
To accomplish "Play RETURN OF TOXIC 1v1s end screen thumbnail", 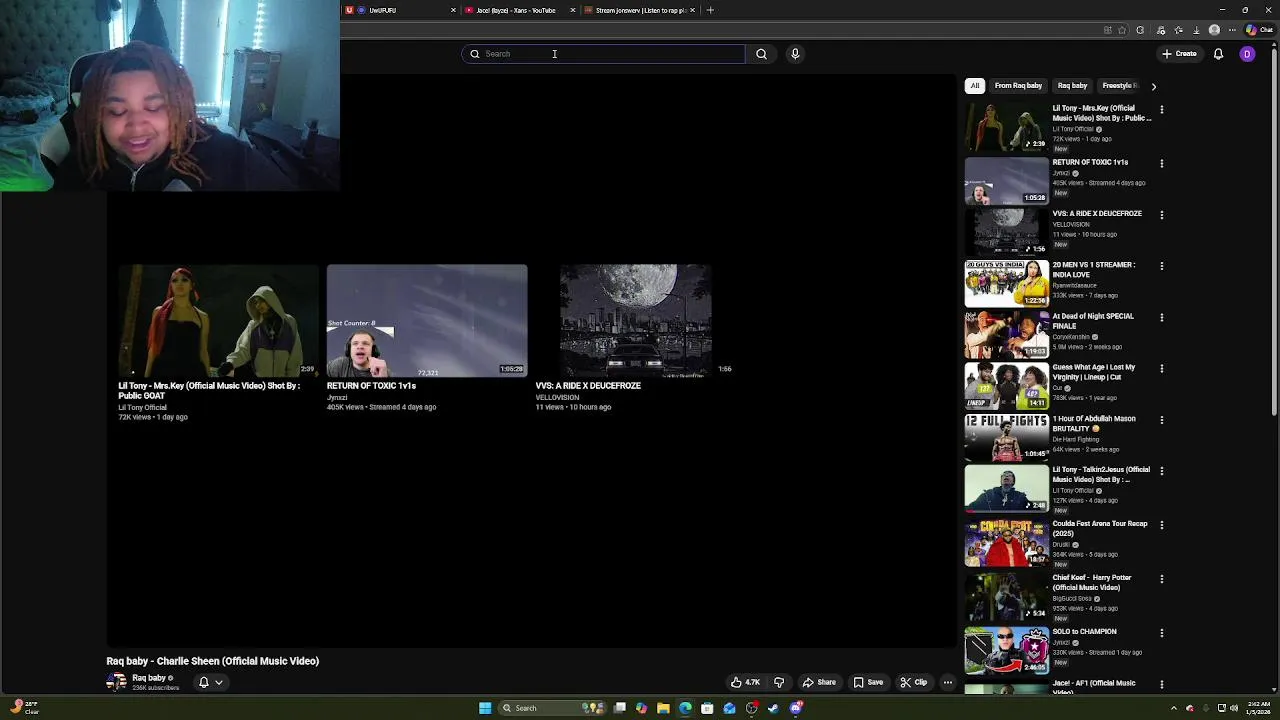I will (427, 320).
